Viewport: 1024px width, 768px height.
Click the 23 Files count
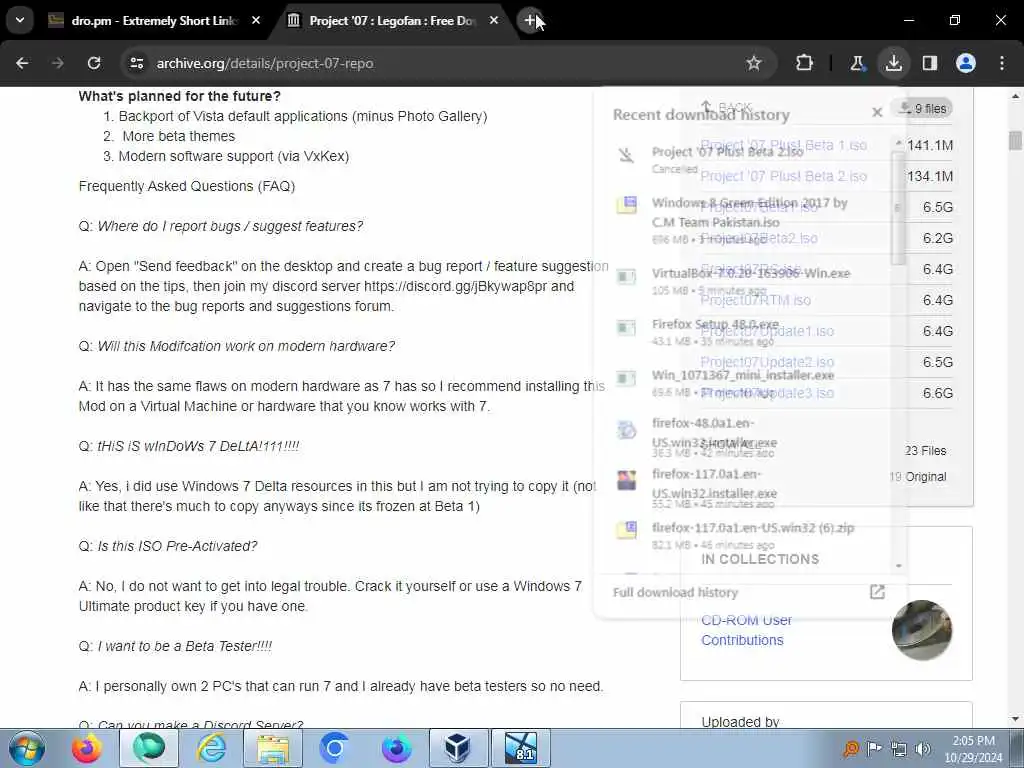point(925,451)
